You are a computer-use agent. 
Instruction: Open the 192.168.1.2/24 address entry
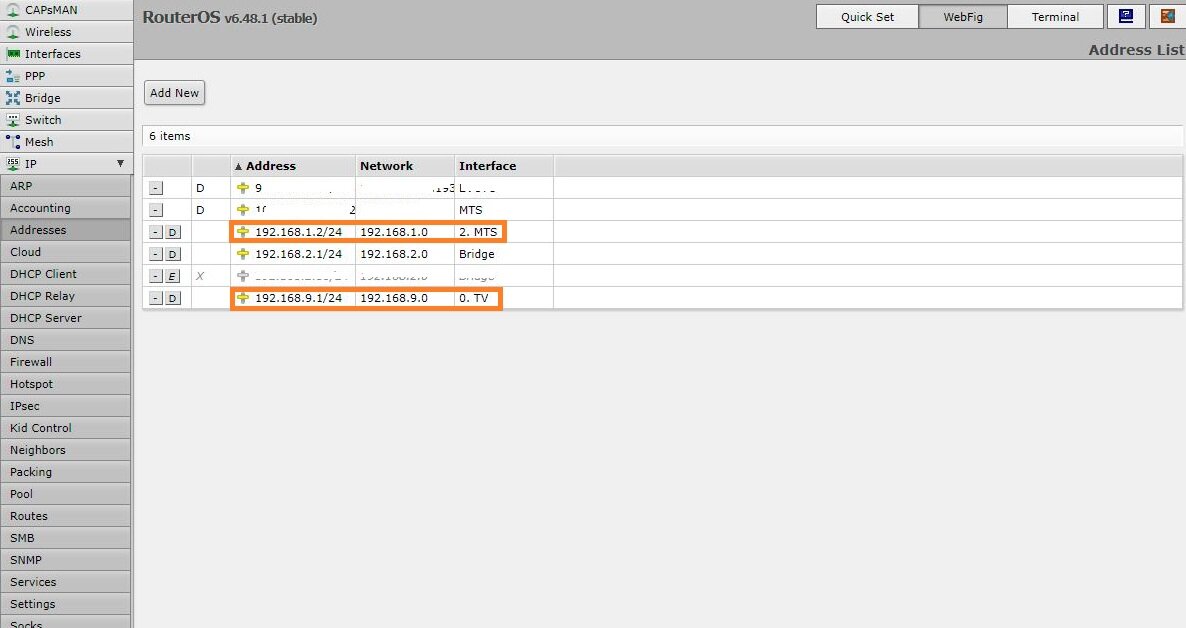(x=298, y=232)
